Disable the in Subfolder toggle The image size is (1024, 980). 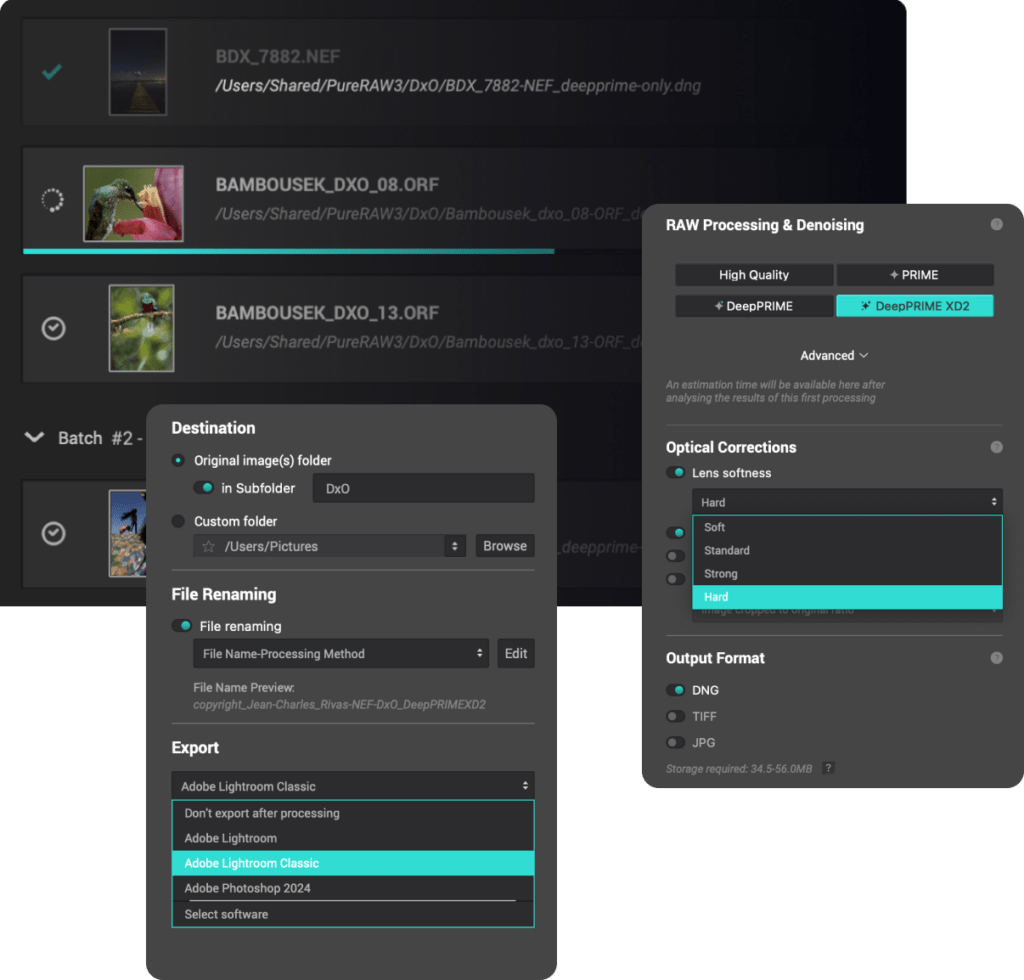(x=204, y=488)
